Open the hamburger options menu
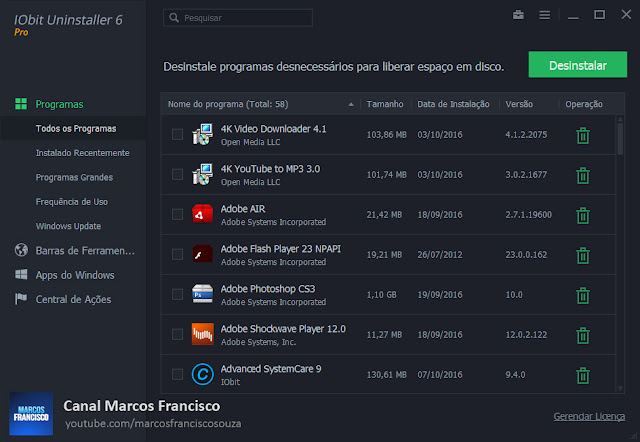This screenshot has width=640, height=442. coord(544,15)
